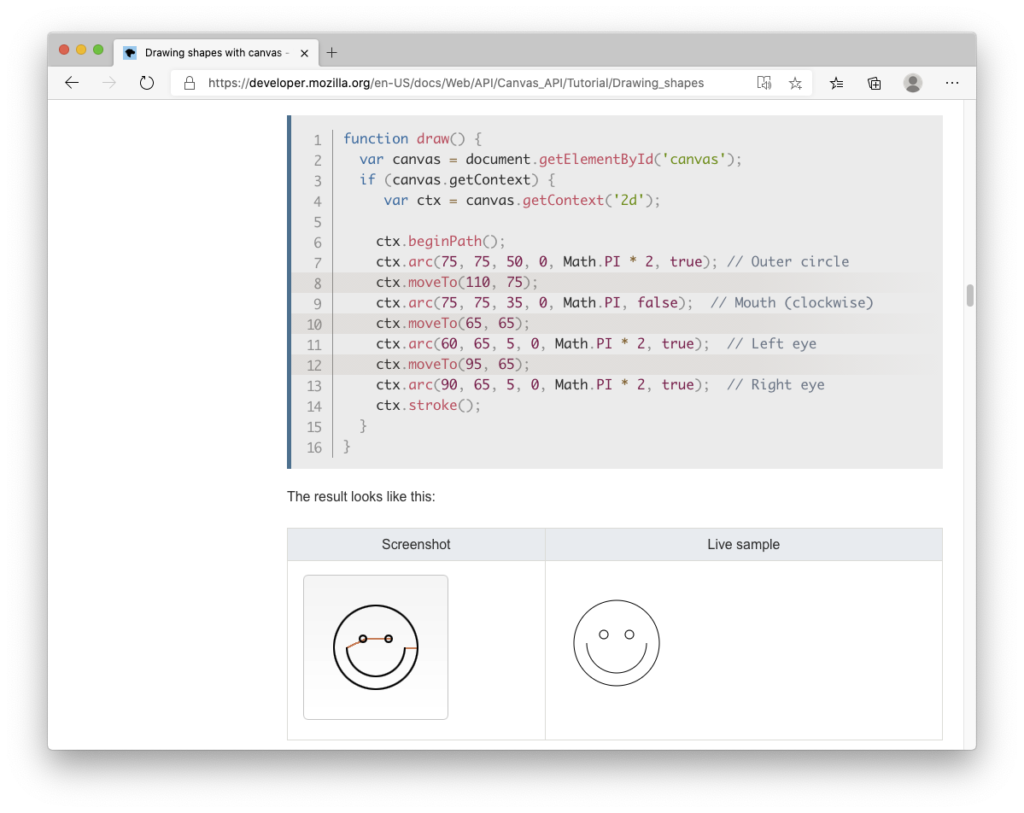1024x813 pixels.
Task: Click code line with ctx.beginPath()
Action: click(x=441, y=241)
